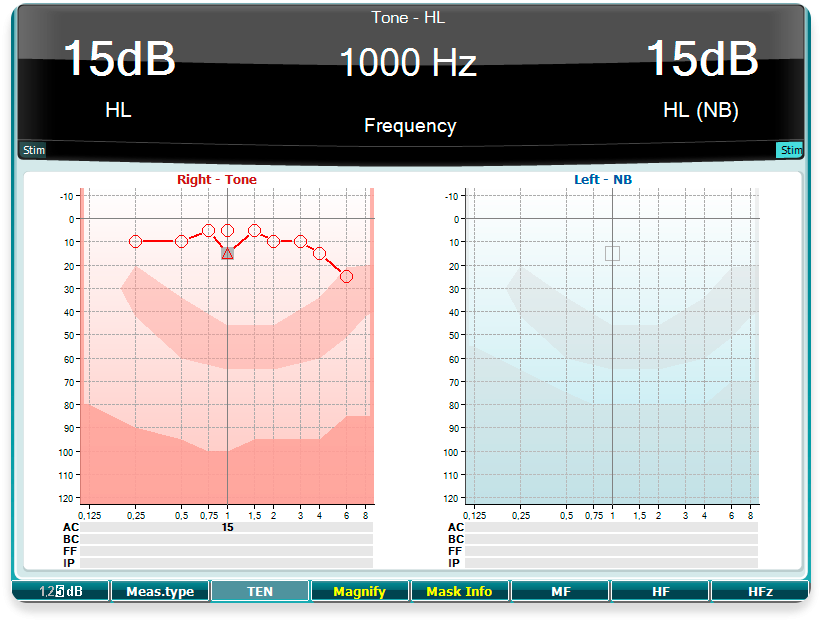Open the Meas.type selector
Screen dimensions: 822x622
pyautogui.click(x=160, y=592)
